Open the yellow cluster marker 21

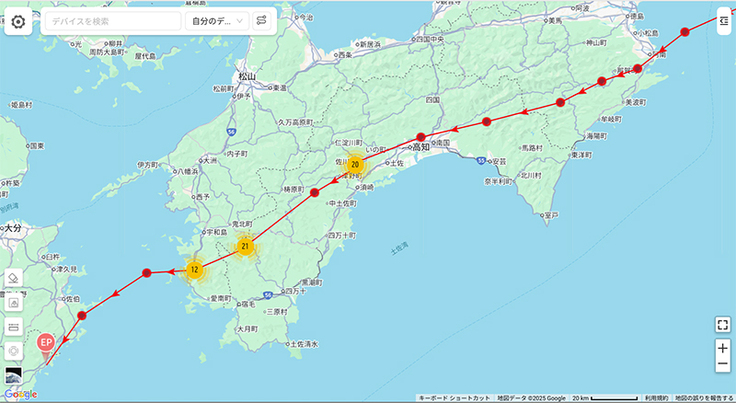tap(244, 246)
